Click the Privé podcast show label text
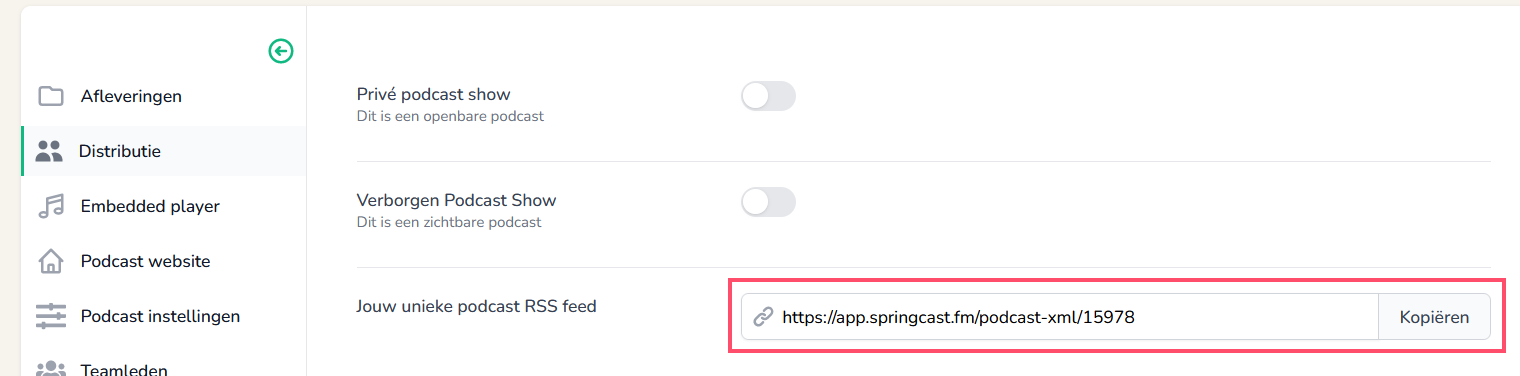 click(x=434, y=94)
